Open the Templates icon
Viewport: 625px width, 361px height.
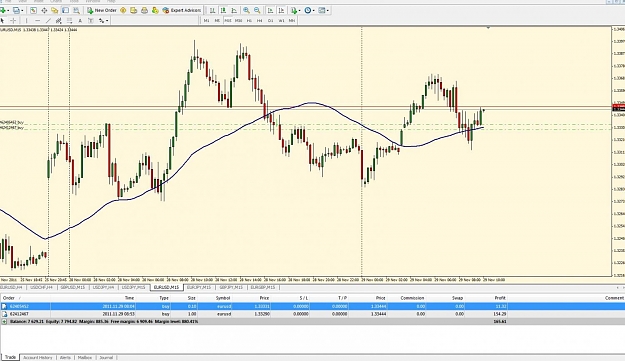pyautogui.click(x=322, y=10)
